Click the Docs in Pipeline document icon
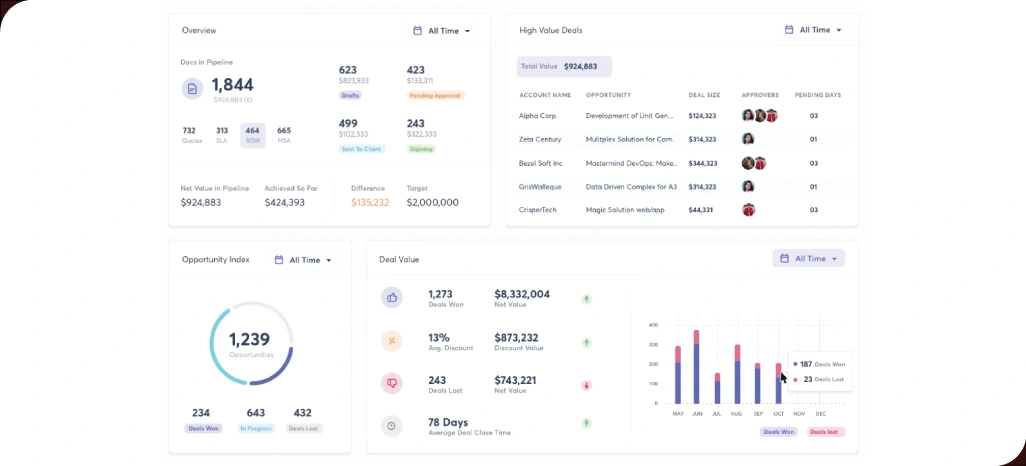1026x466 pixels. point(192,89)
